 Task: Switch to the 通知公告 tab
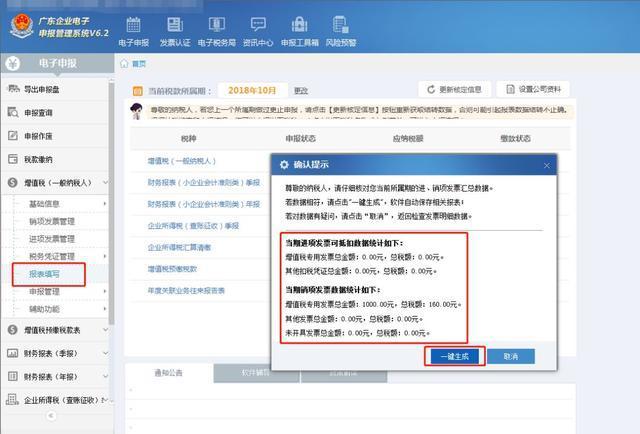169,370
